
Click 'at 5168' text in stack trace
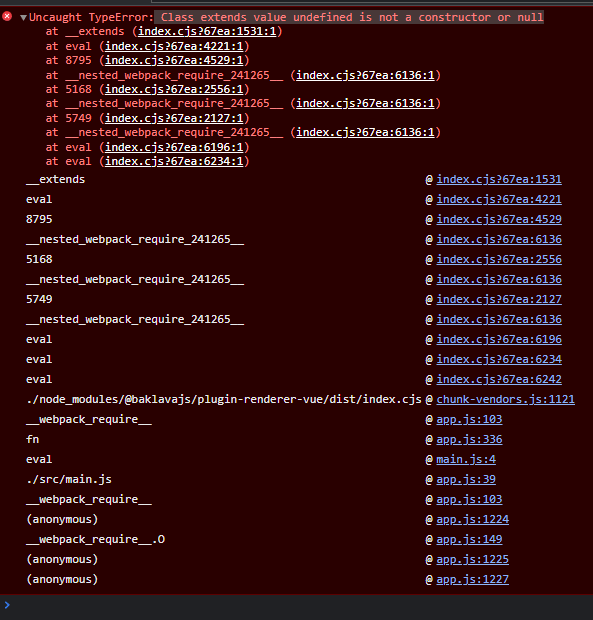pyautogui.click(x=68, y=89)
